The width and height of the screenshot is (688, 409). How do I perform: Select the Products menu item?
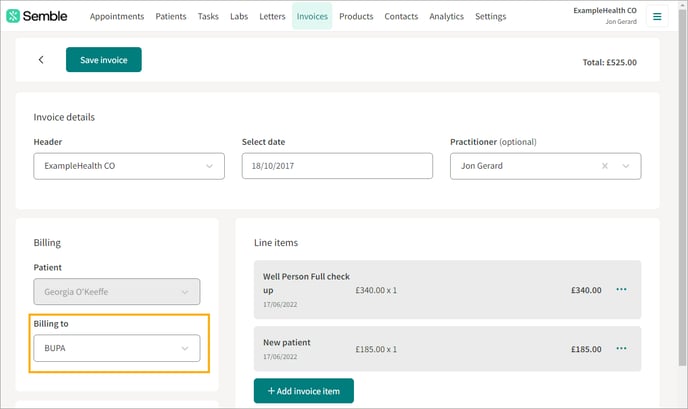(x=356, y=16)
